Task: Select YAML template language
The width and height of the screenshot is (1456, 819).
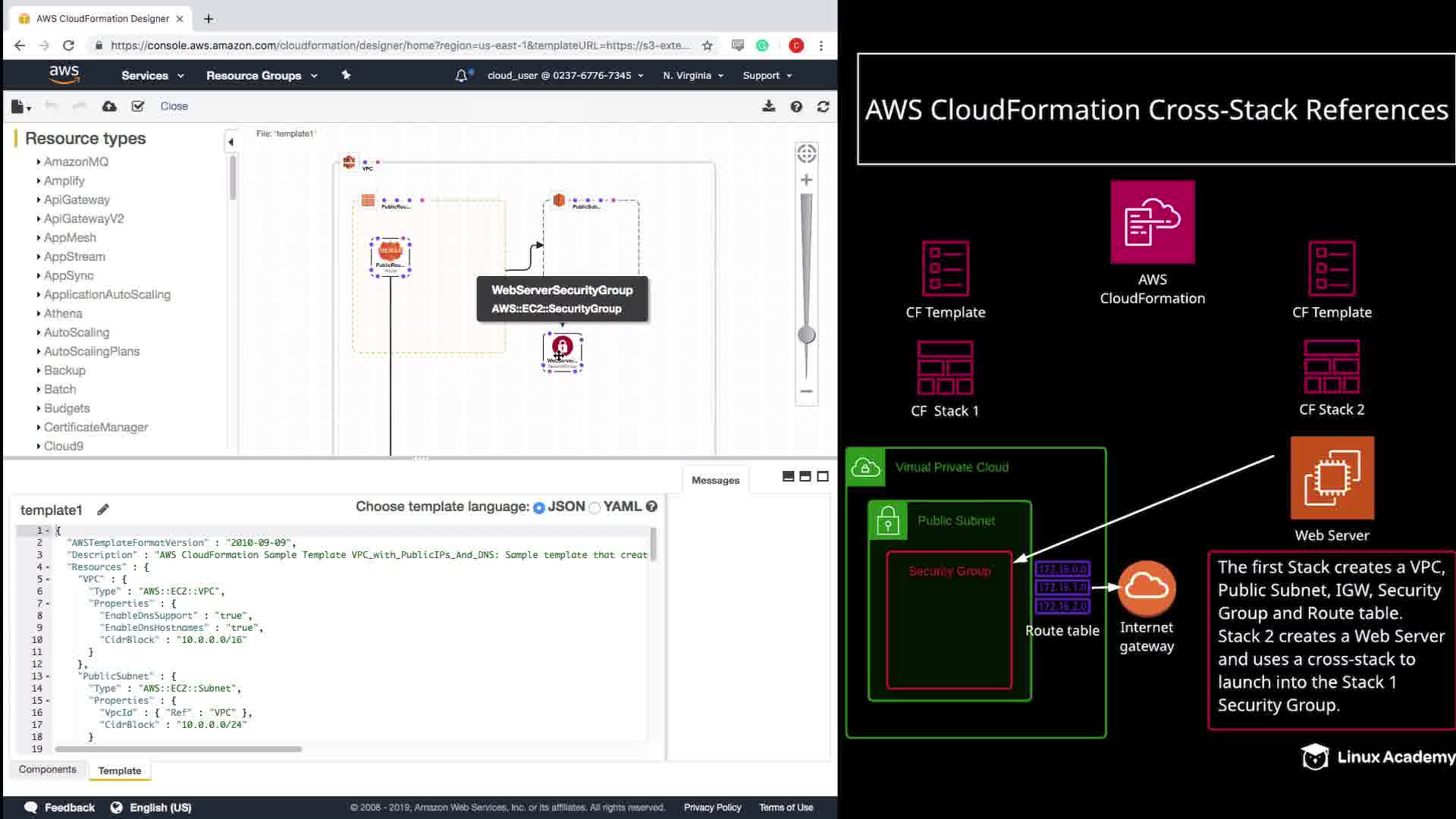Action: click(x=595, y=507)
